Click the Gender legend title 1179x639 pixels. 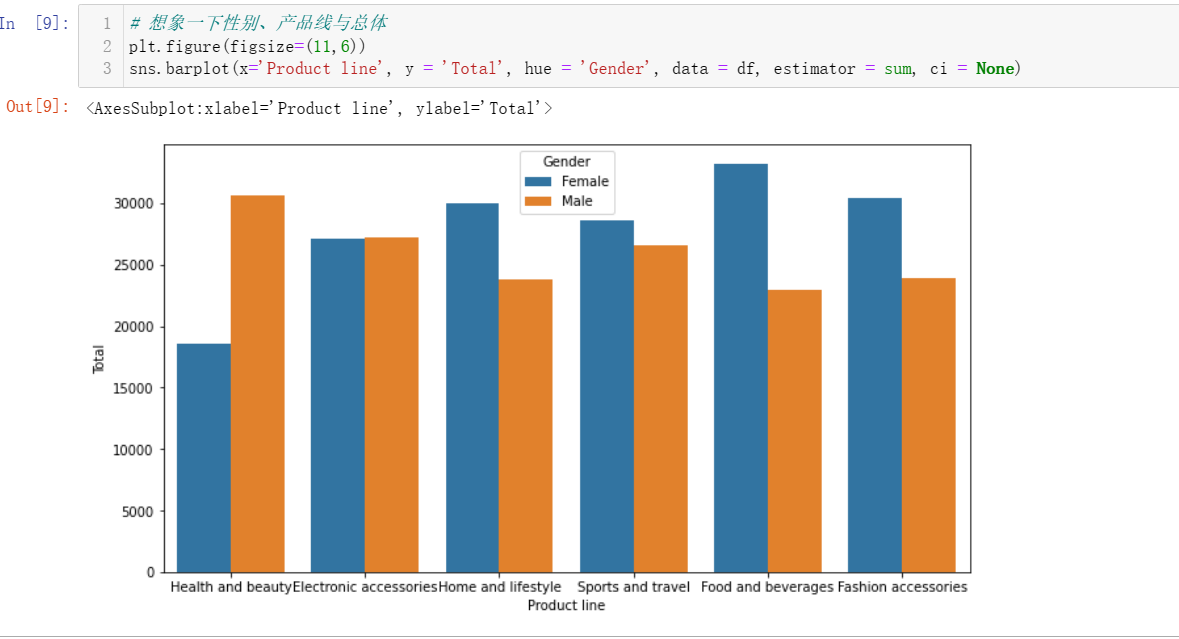point(566,162)
